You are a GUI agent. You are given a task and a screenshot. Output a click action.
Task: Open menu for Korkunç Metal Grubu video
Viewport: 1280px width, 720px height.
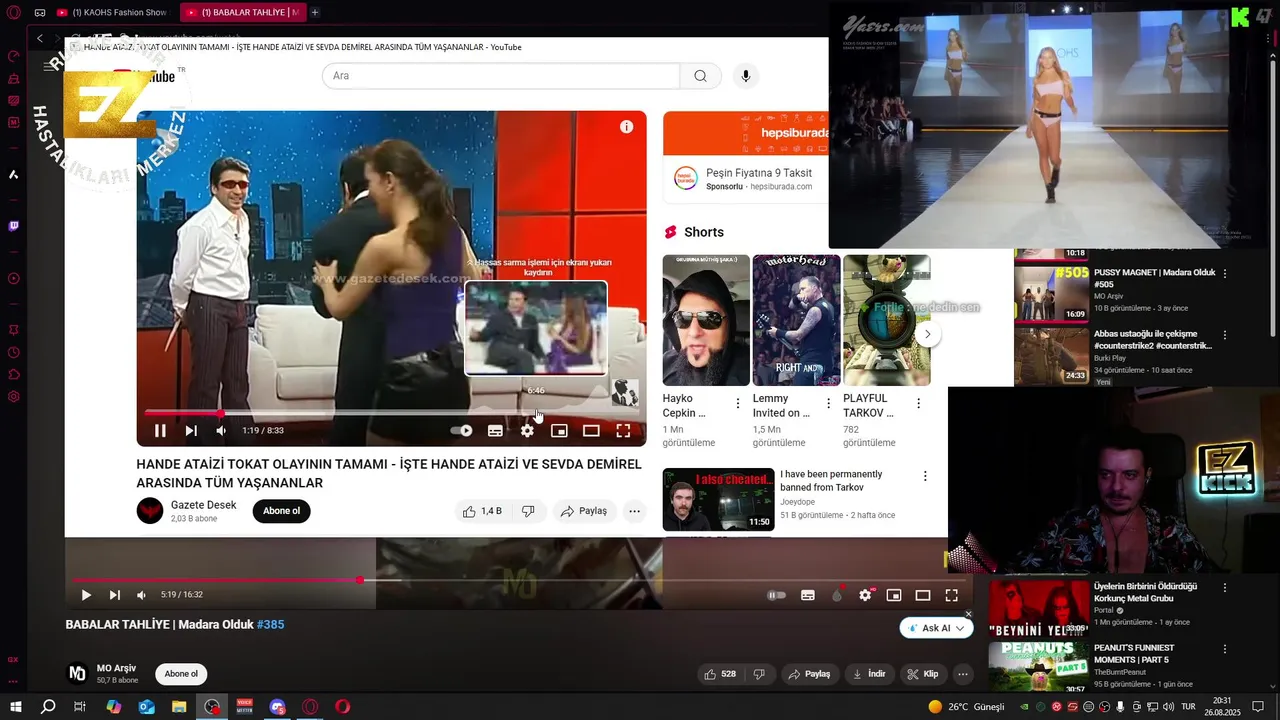click(x=1225, y=588)
